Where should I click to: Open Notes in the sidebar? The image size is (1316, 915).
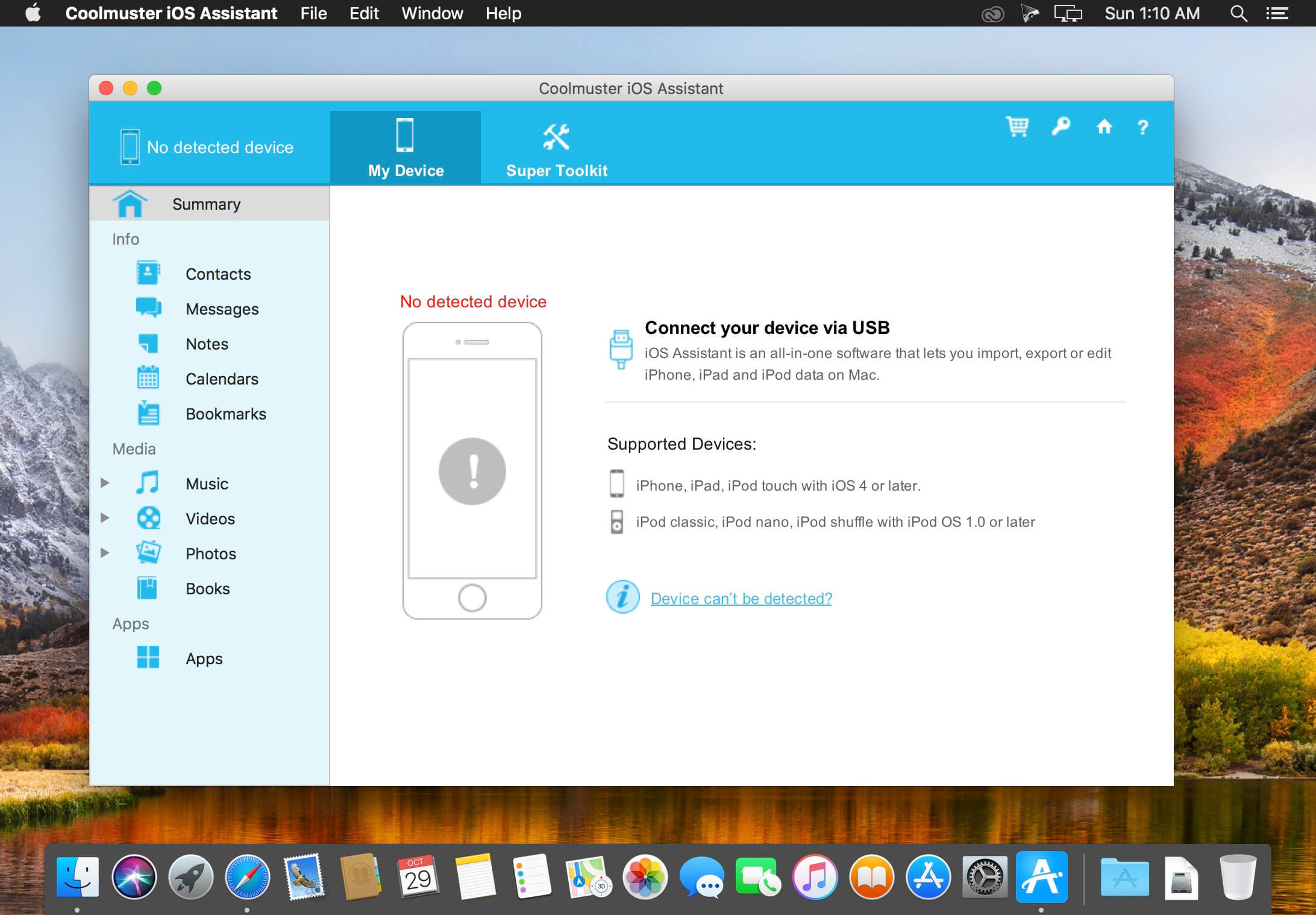coord(209,344)
